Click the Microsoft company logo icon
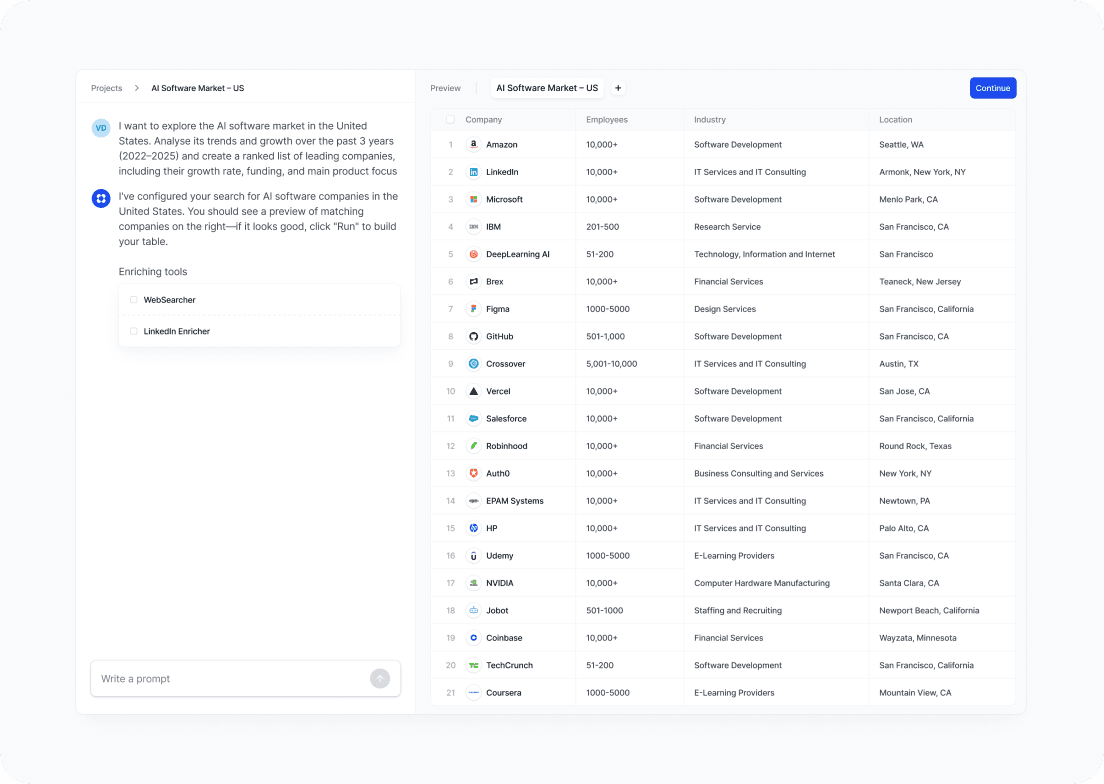This screenshot has width=1104, height=784. point(474,199)
